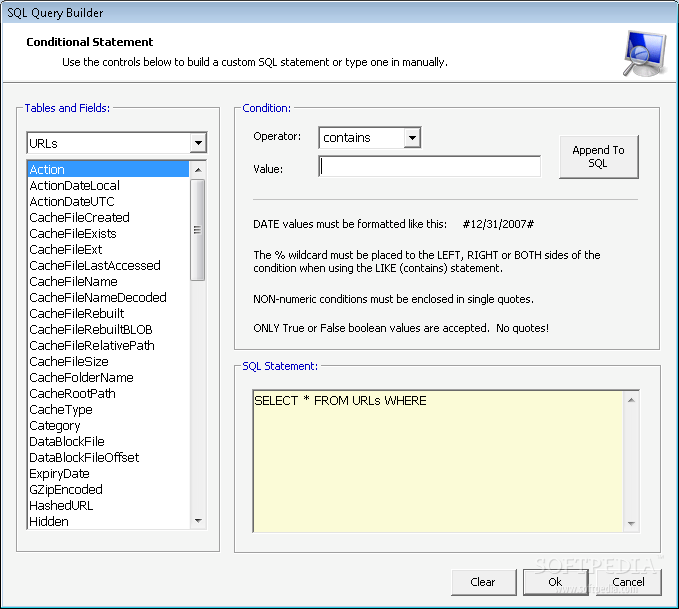
Task: Select the GZipEncoded field
Action: [109, 490]
